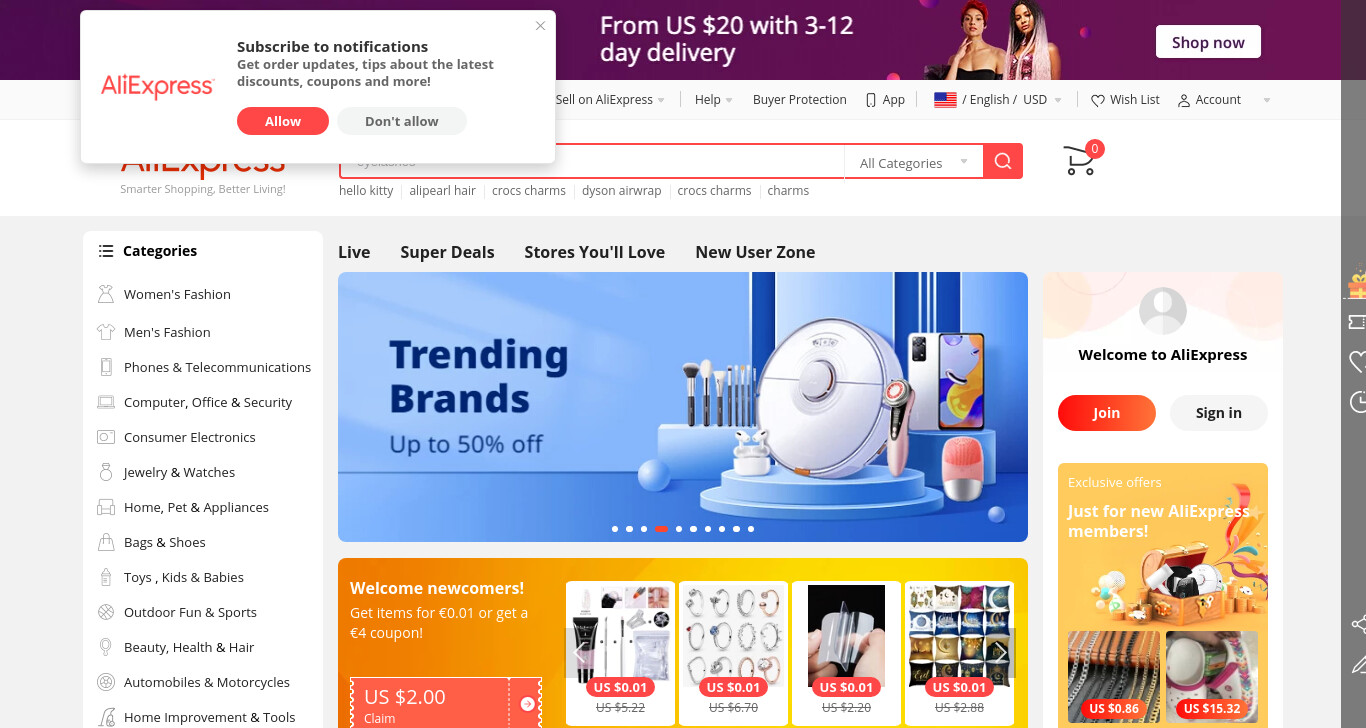The height and width of the screenshot is (728, 1366).
Task: Select the last carousel indicator dot
Action: point(751,528)
